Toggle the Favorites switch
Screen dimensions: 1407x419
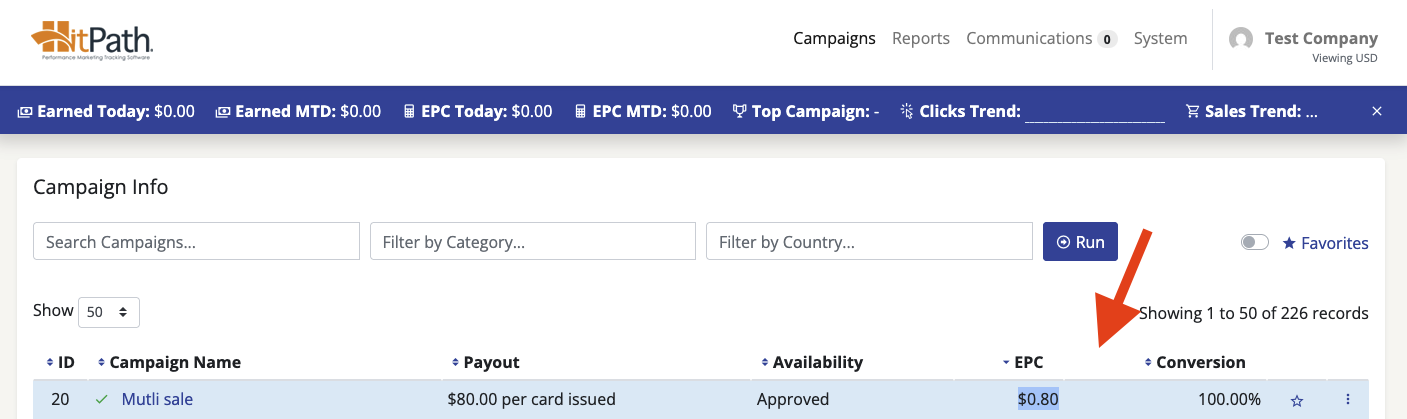click(x=1254, y=242)
